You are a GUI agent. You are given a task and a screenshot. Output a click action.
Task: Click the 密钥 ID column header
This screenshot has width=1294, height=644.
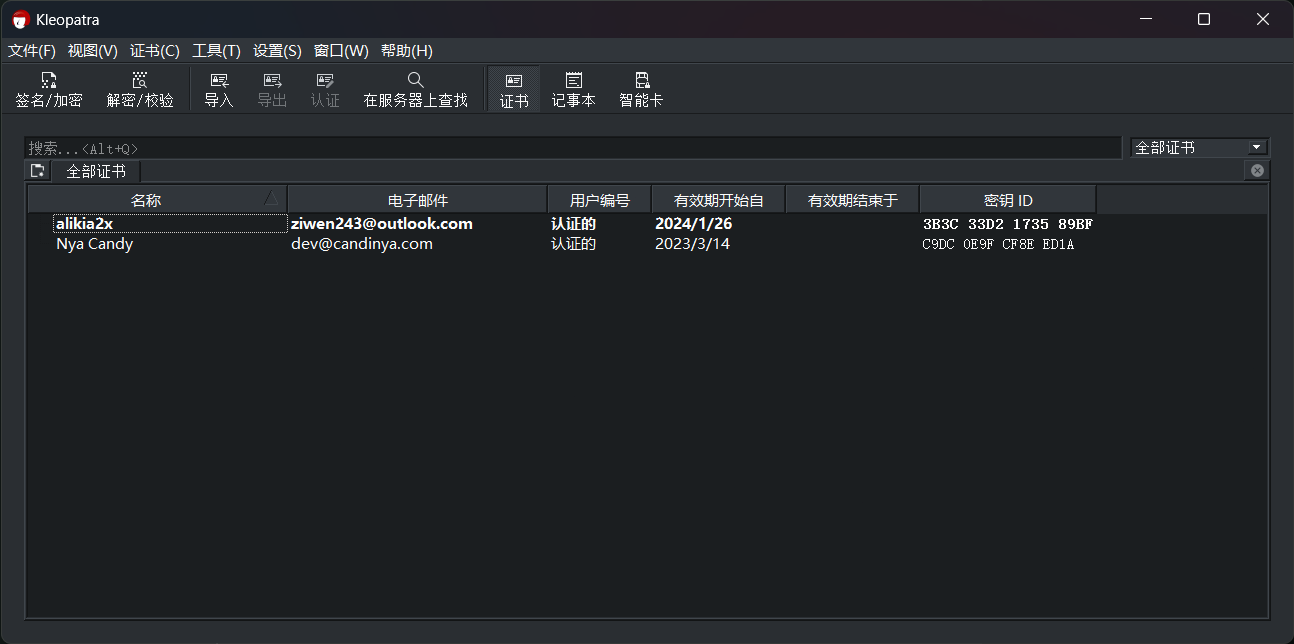pyautogui.click(x=1007, y=200)
